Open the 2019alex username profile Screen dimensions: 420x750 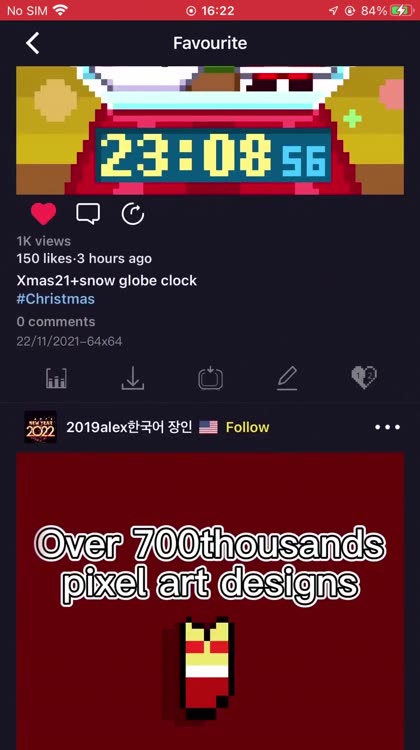(129, 427)
